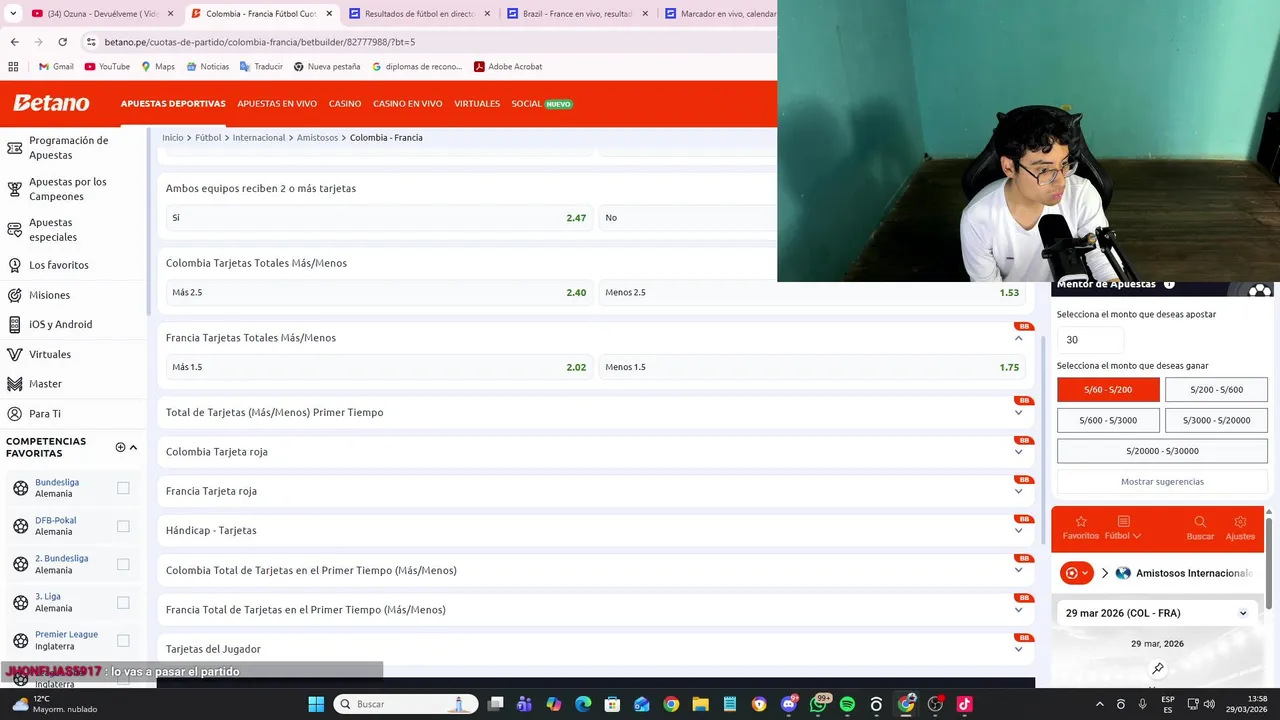The width and height of the screenshot is (1280, 720).
Task: Click Mostrar sugerencias button
Action: [1162, 482]
